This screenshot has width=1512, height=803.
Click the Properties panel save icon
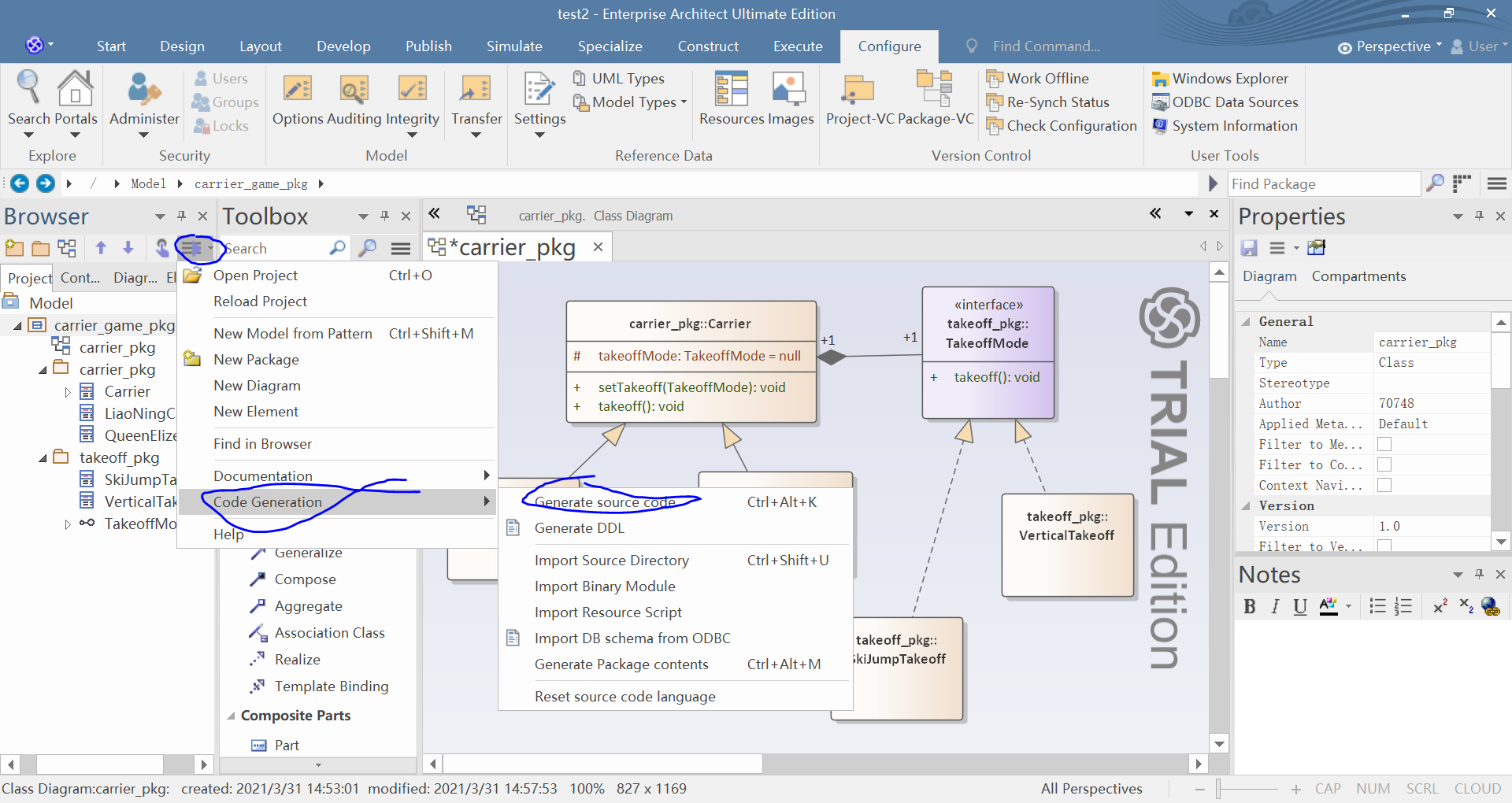click(1249, 248)
